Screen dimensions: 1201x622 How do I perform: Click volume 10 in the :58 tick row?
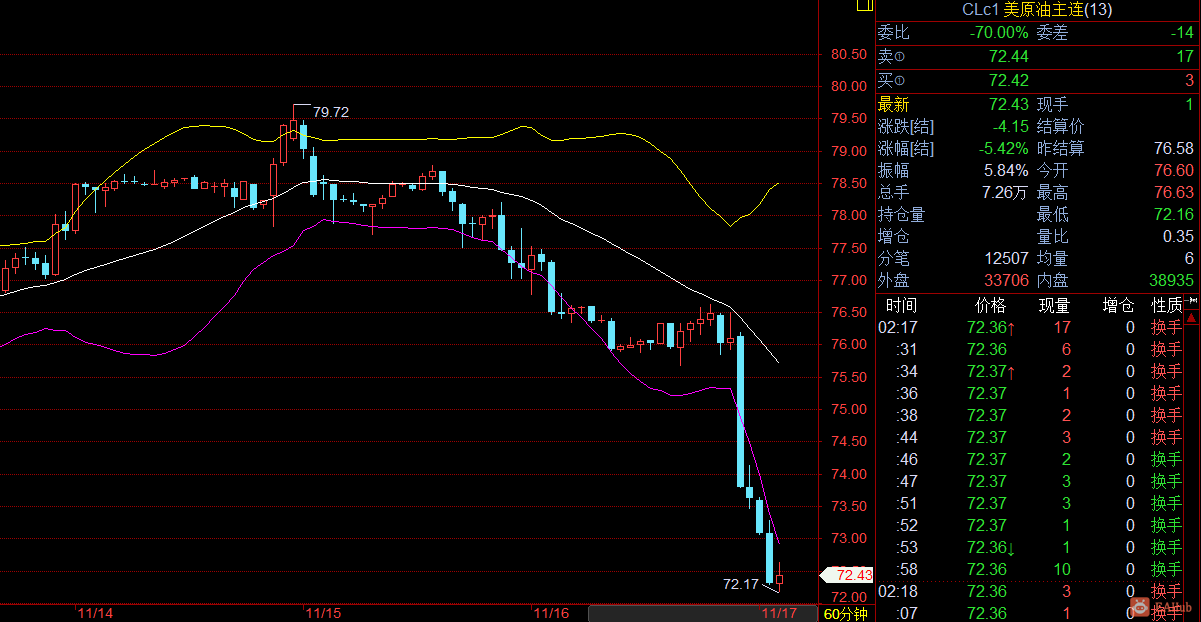click(1062, 569)
